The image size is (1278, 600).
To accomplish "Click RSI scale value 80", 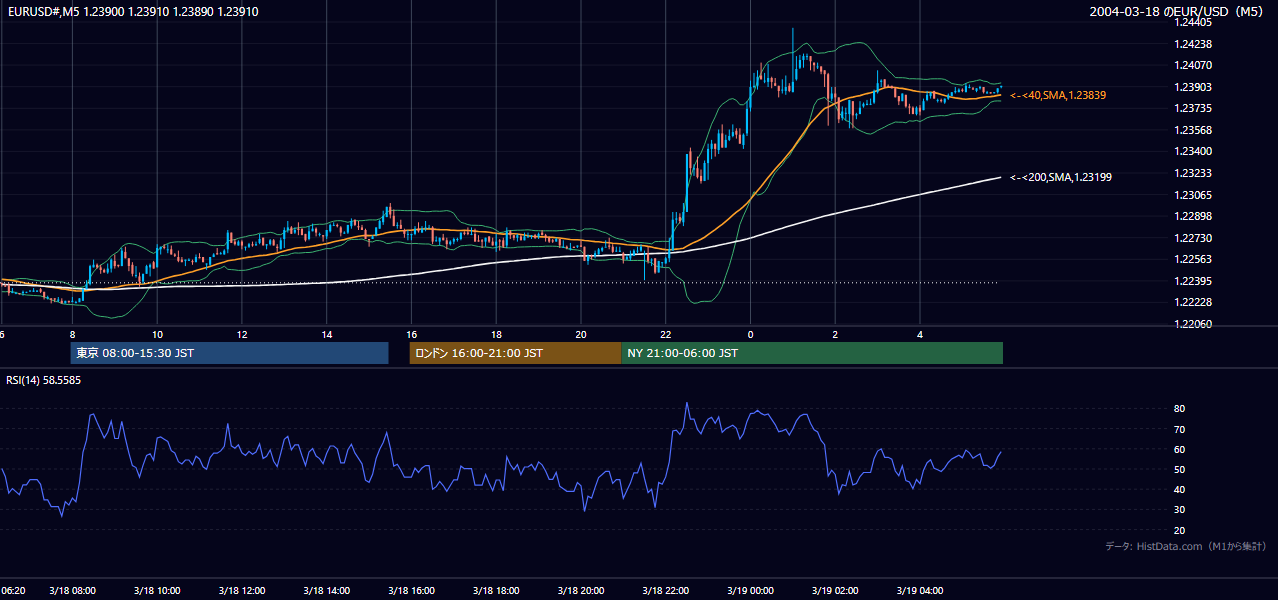I will (1180, 409).
